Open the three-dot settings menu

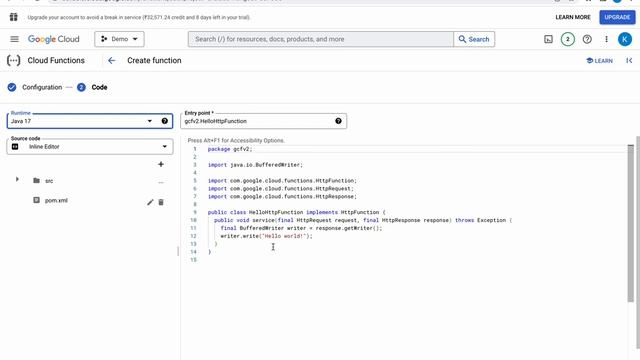pyautogui.click(x=606, y=39)
